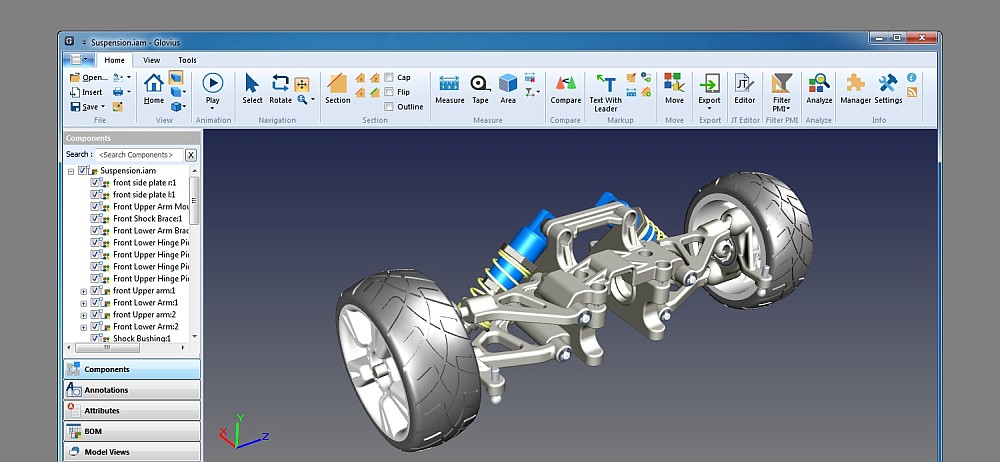The image size is (1000, 462).
Task: Choose the Text With Leader markup
Action: pos(605,90)
